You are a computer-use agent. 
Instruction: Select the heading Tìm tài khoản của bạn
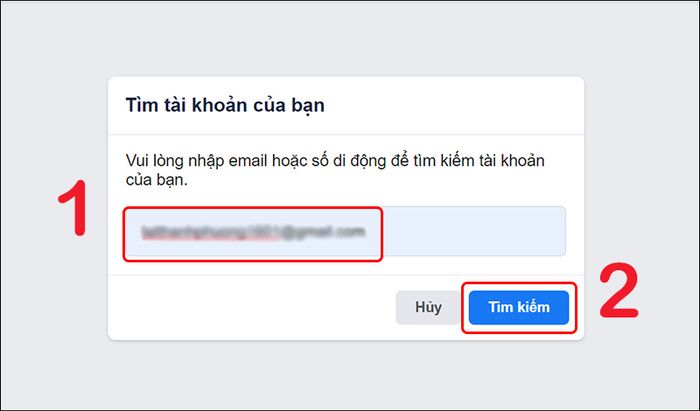[x=225, y=105]
